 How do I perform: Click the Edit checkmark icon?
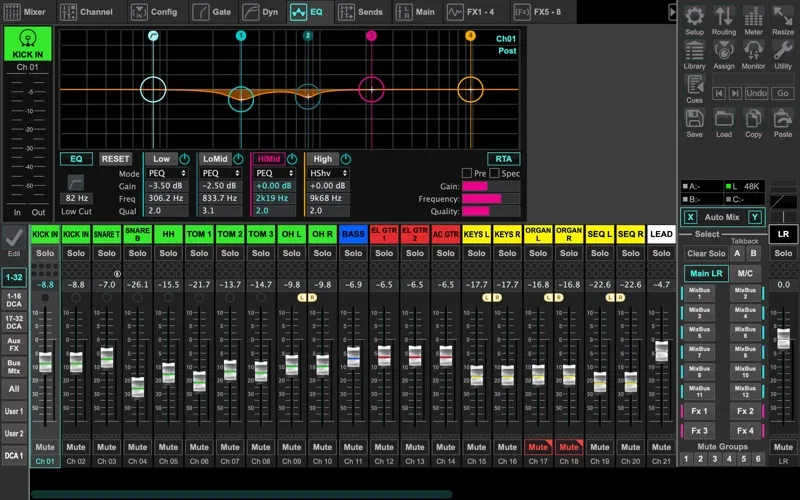pos(14,238)
